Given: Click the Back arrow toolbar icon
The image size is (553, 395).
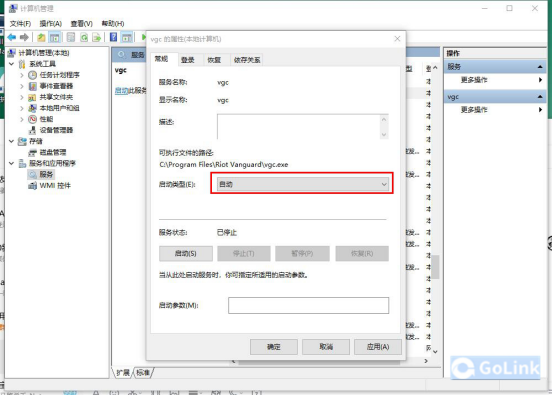Looking at the screenshot, I should pos(12,37).
